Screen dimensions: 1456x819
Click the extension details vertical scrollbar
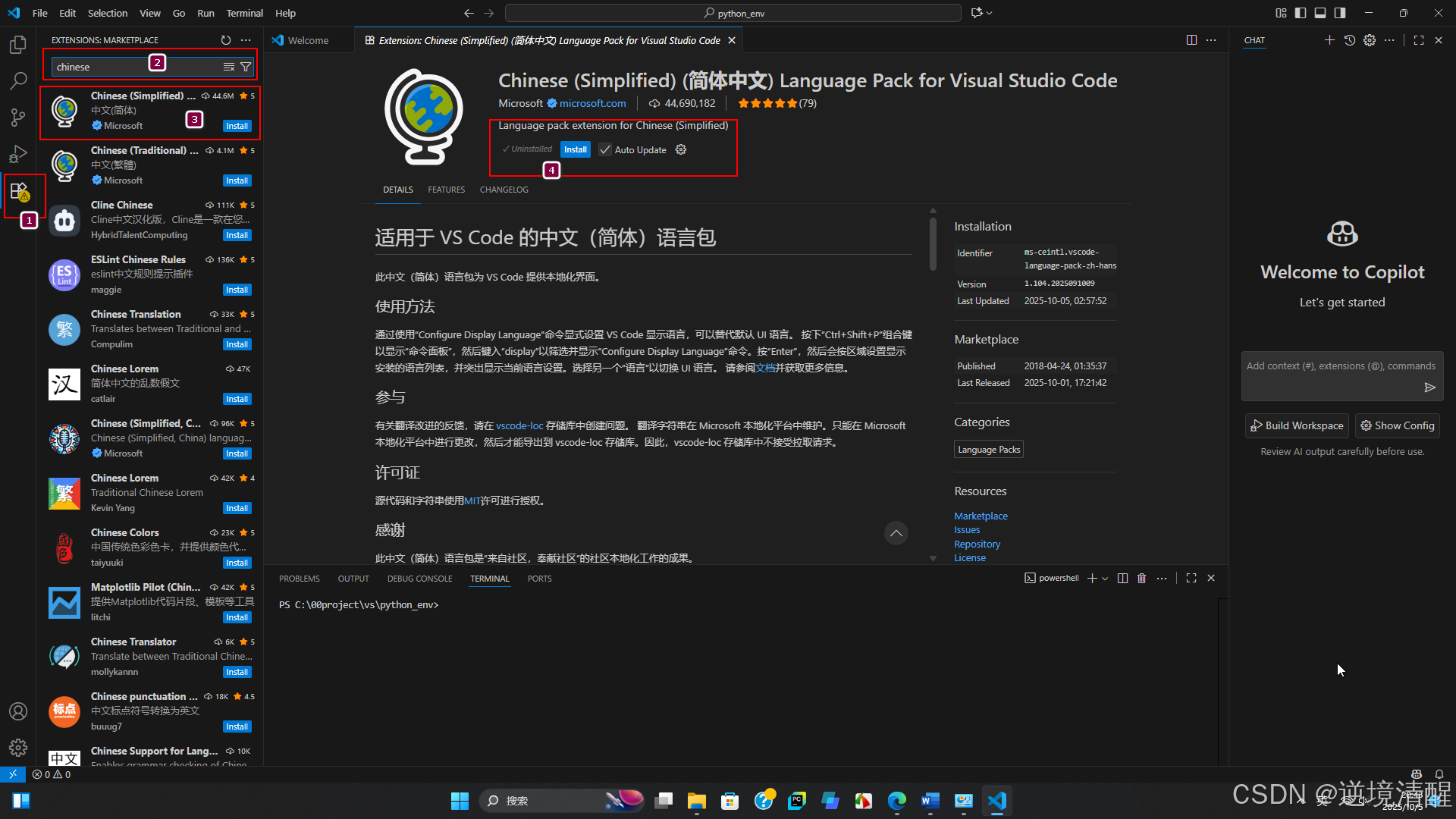pyautogui.click(x=933, y=243)
